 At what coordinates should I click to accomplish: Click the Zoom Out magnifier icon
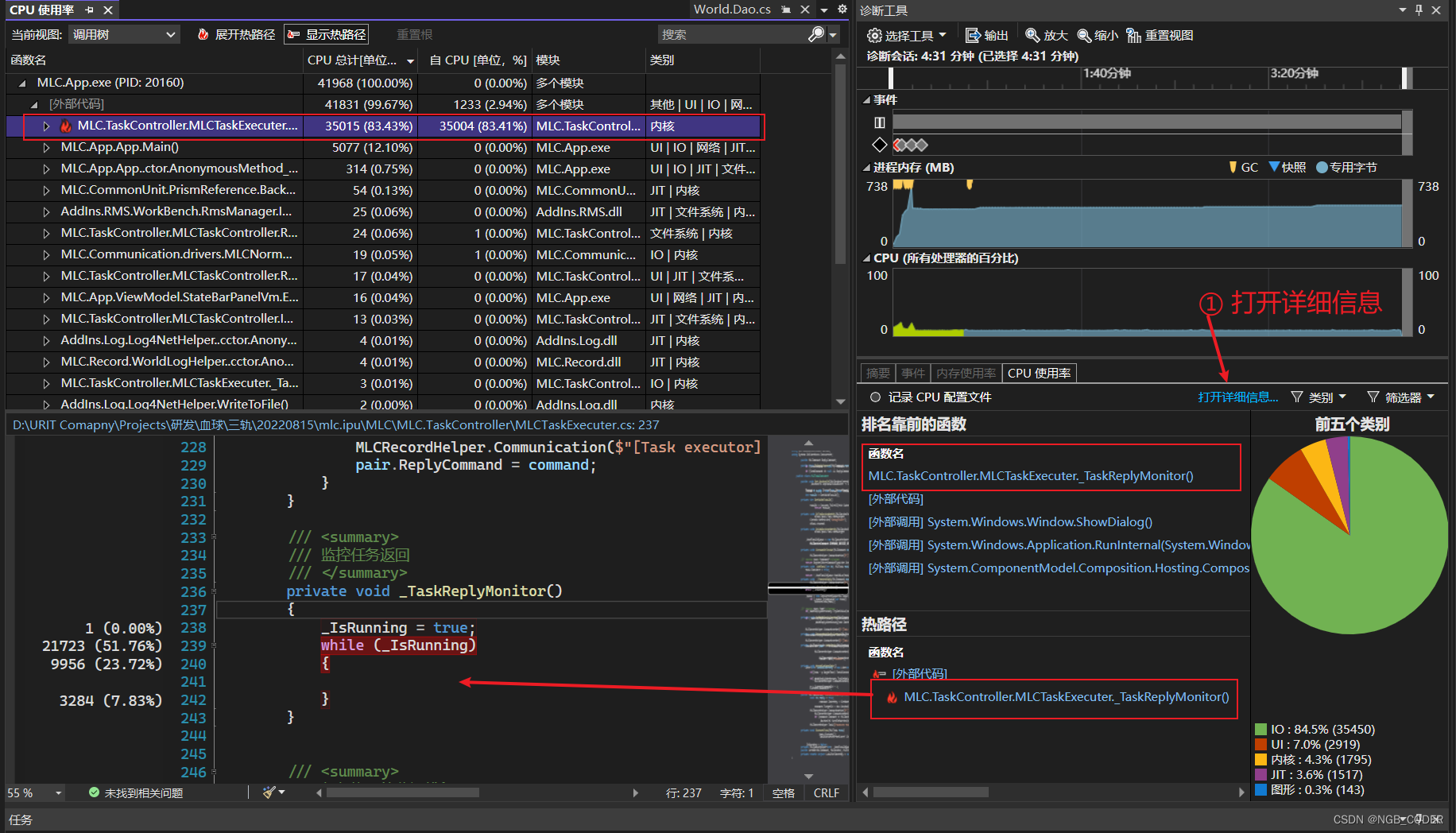(x=1084, y=36)
